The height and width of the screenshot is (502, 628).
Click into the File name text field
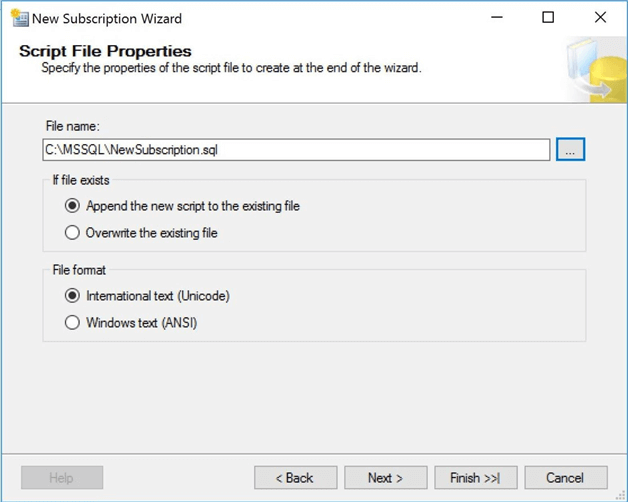[296, 149]
